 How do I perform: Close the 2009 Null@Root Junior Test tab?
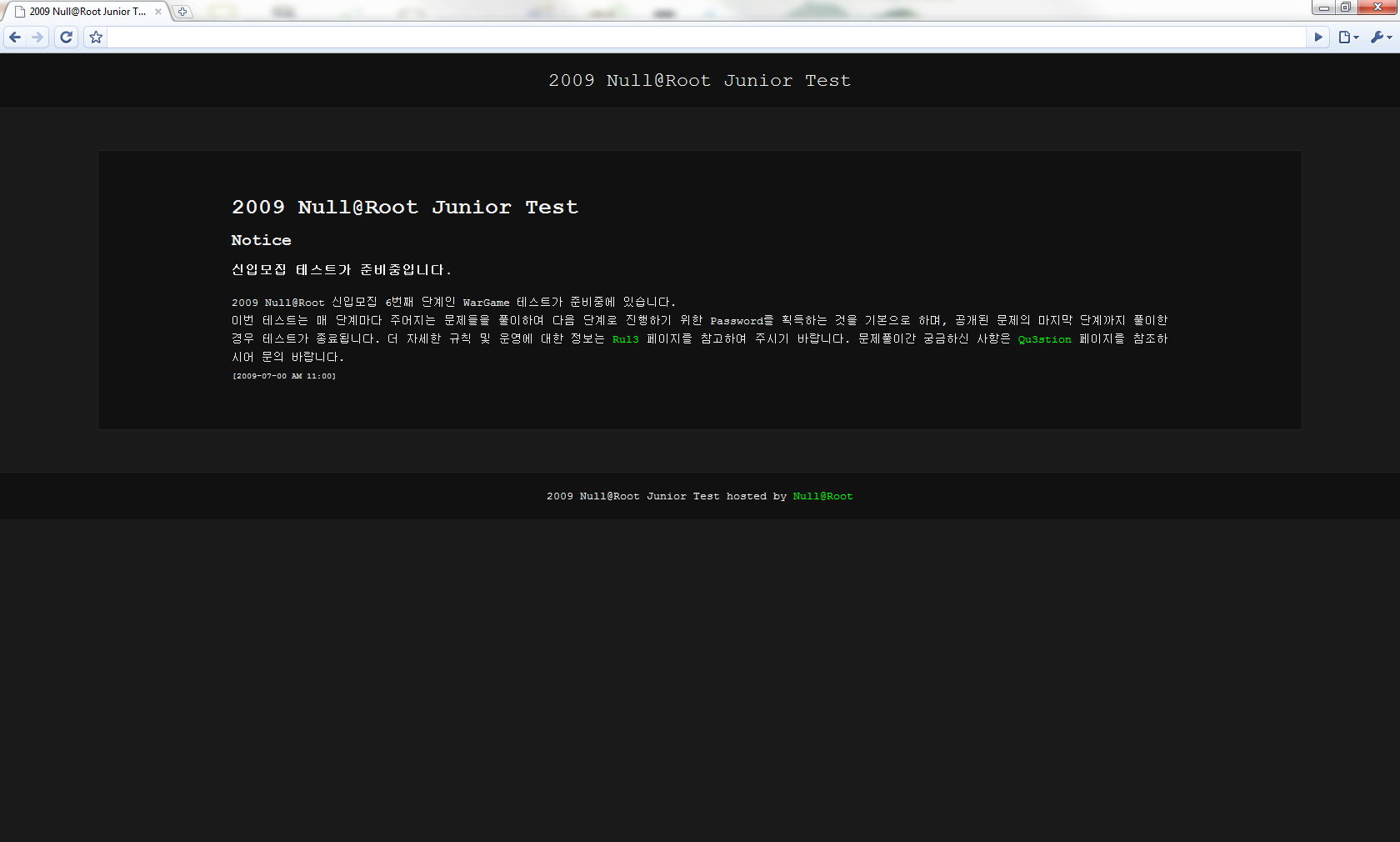(x=158, y=12)
